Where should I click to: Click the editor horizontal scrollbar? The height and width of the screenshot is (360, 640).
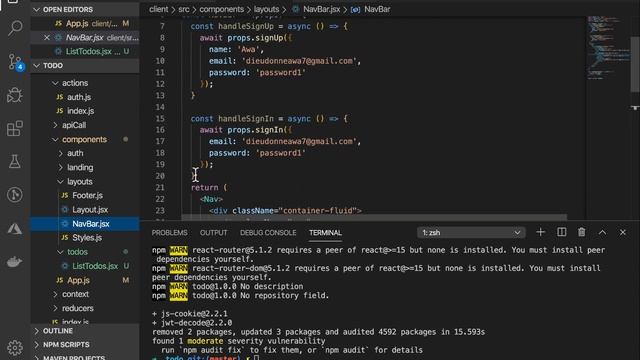point(374,217)
